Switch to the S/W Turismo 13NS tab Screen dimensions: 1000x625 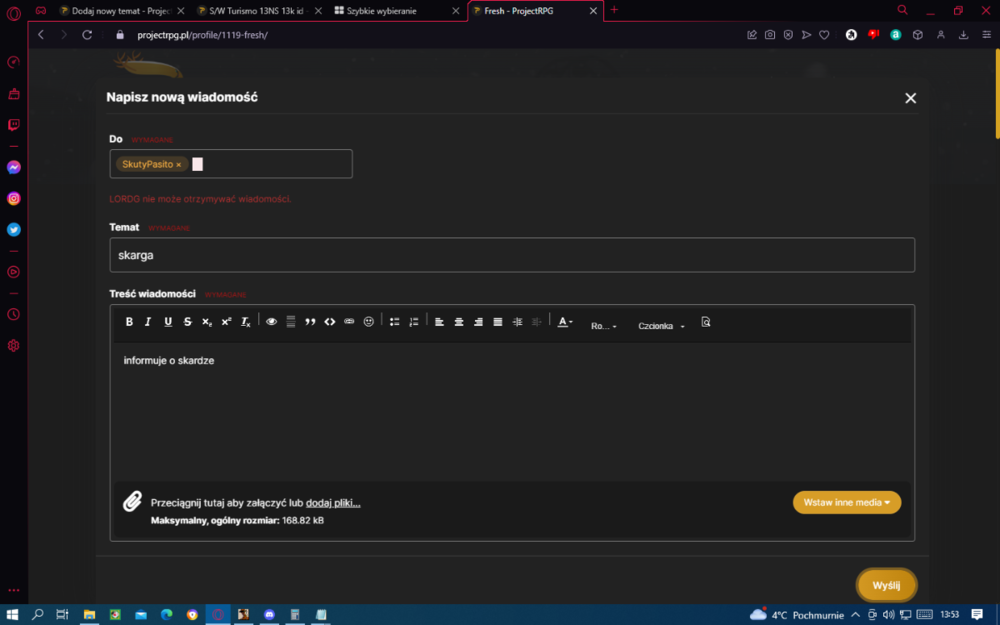[260, 11]
